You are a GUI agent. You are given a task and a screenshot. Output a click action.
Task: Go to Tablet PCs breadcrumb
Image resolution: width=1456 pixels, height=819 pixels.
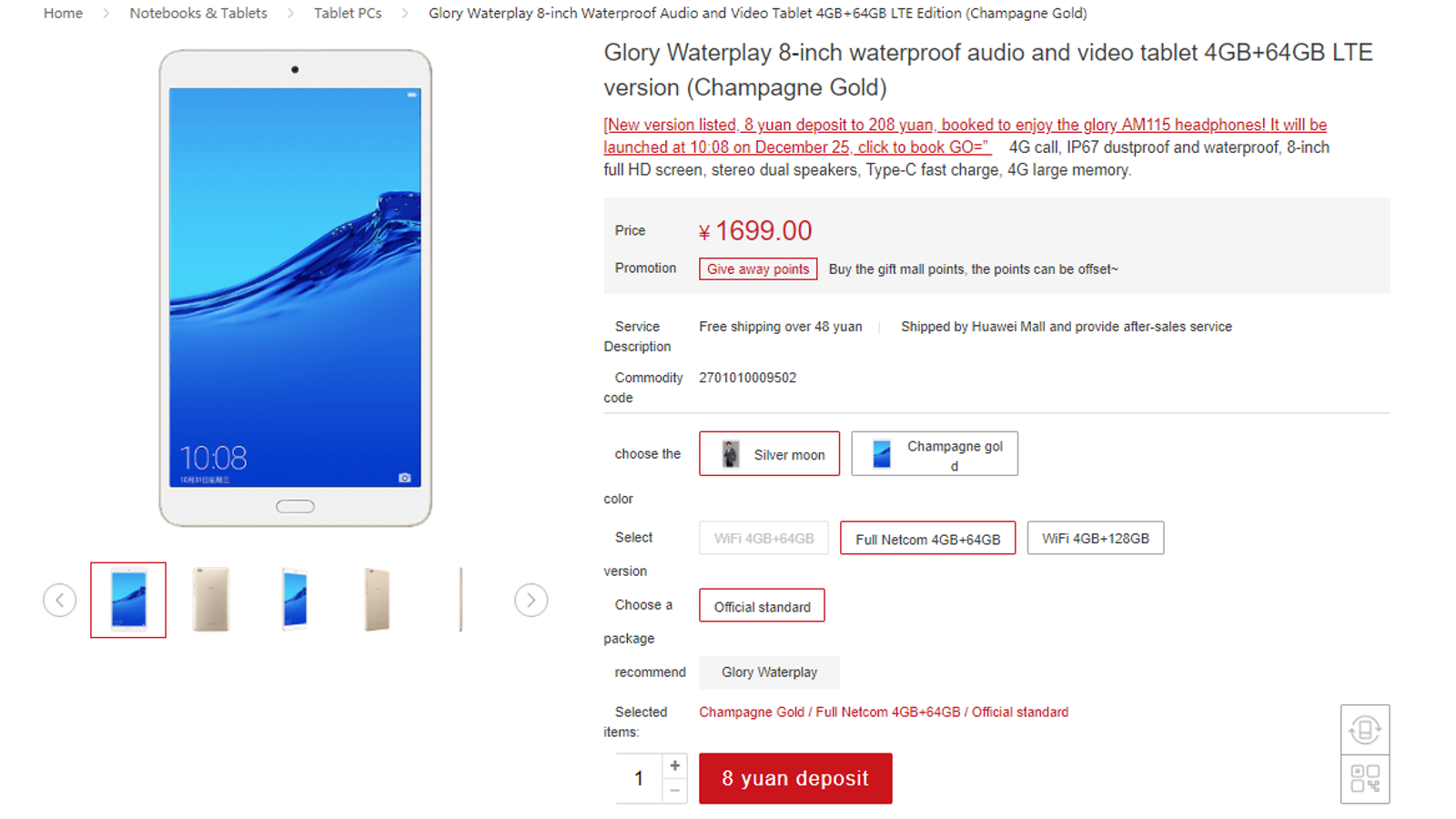tap(348, 13)
